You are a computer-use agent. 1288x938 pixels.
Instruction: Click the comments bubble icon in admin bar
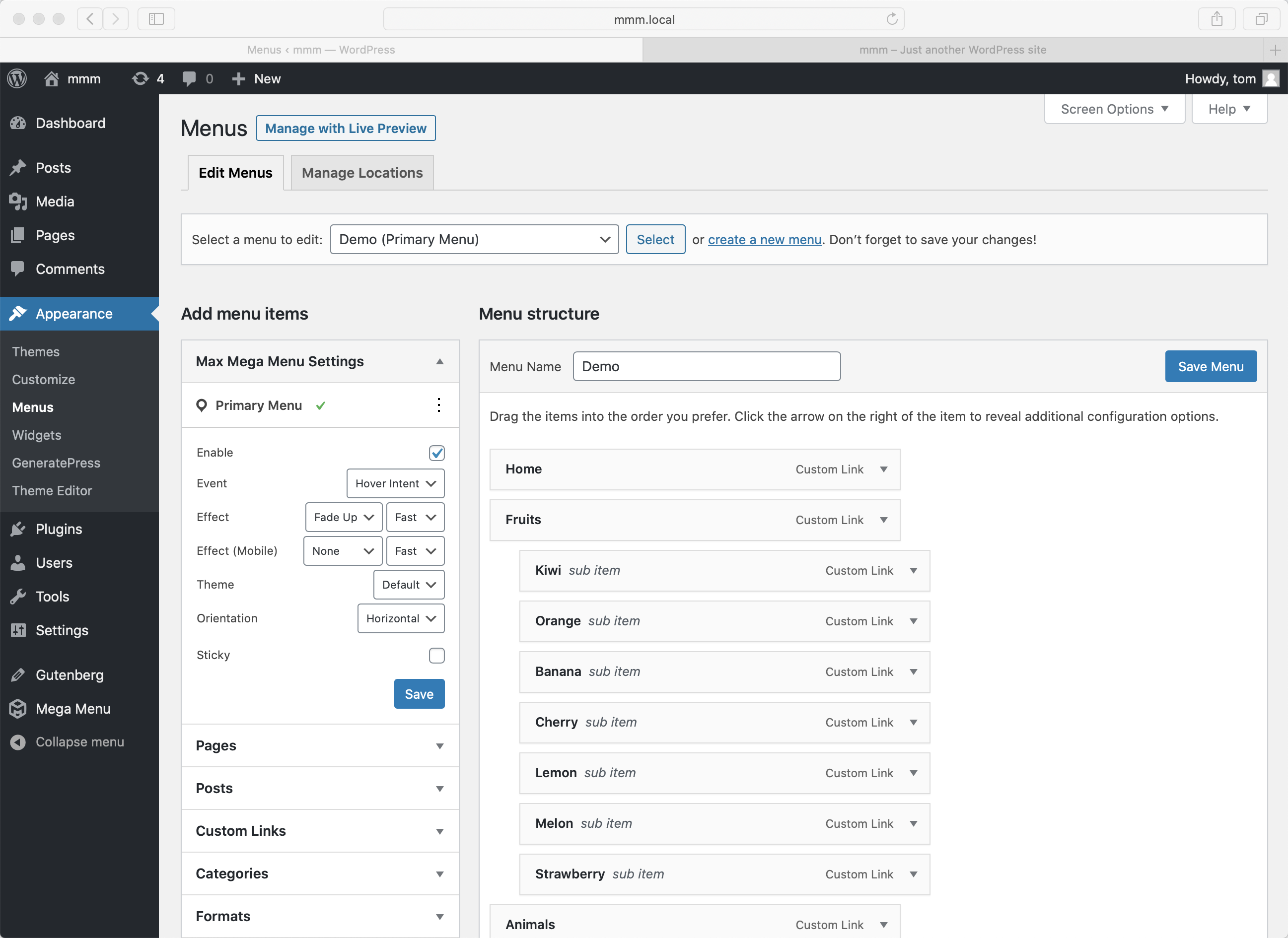click(x=189, y=78)
